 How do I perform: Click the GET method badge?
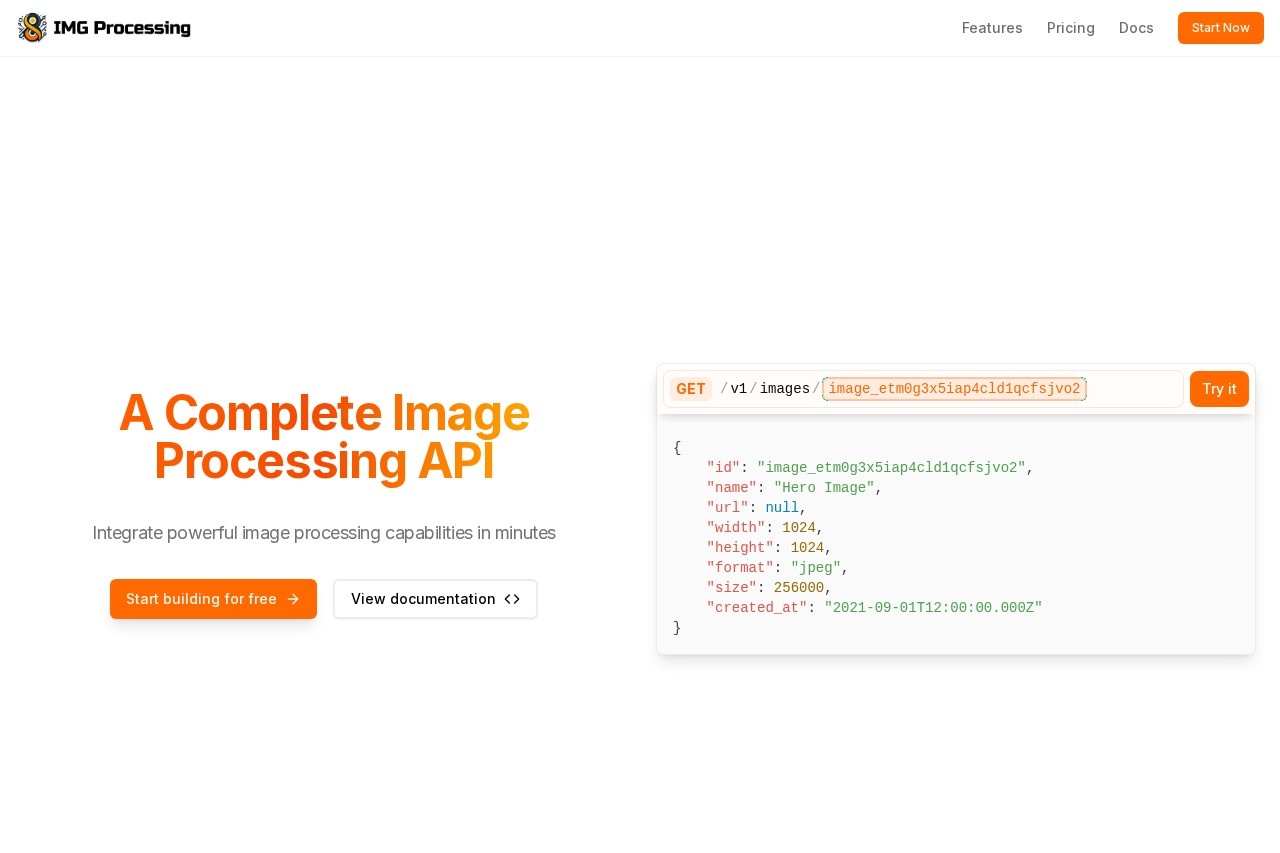tap(690, 389)
